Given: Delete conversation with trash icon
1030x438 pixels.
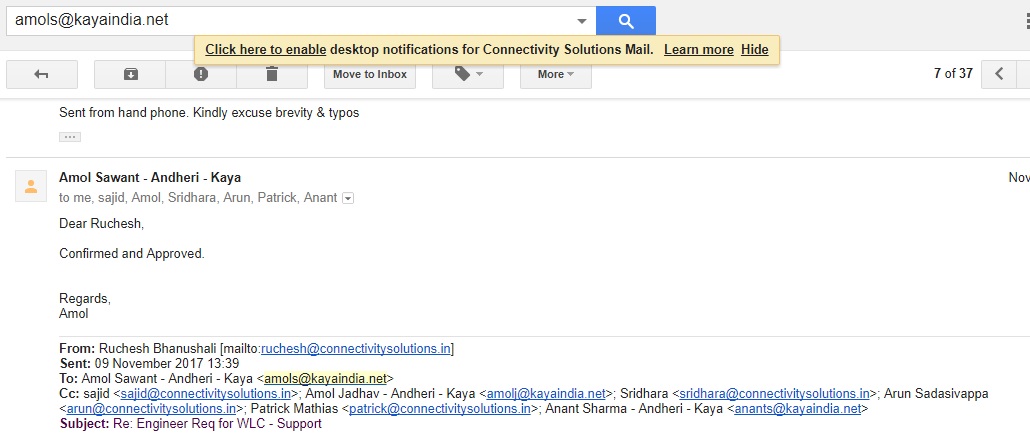Looking at the screenshot, I should tap(272, 74).
